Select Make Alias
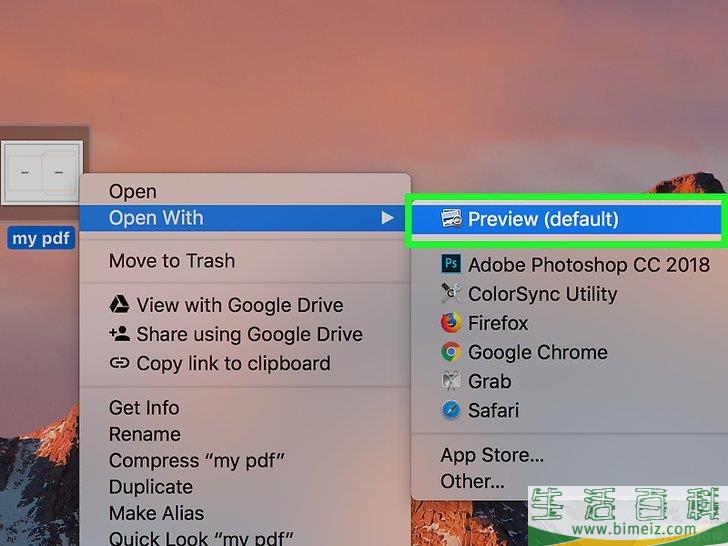Viewport: 728px width, 546px height. (x=245, y=513)
